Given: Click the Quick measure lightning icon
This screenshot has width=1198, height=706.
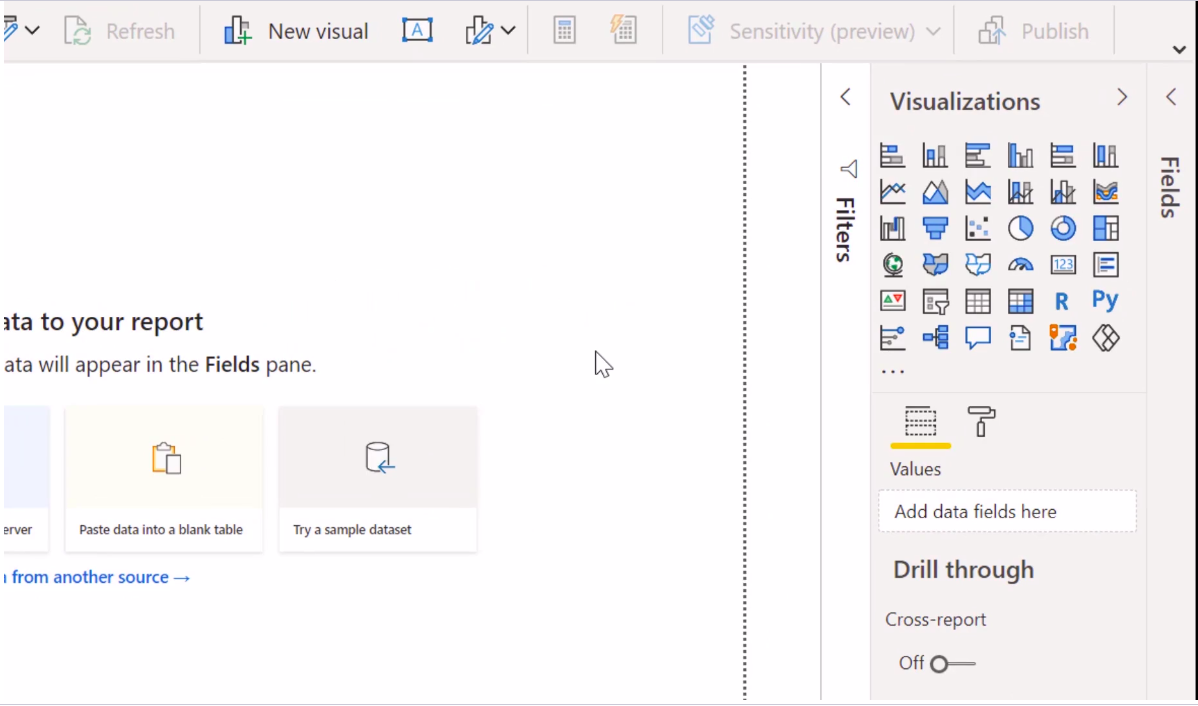Looking at the screenshot, I should point(623,31).
